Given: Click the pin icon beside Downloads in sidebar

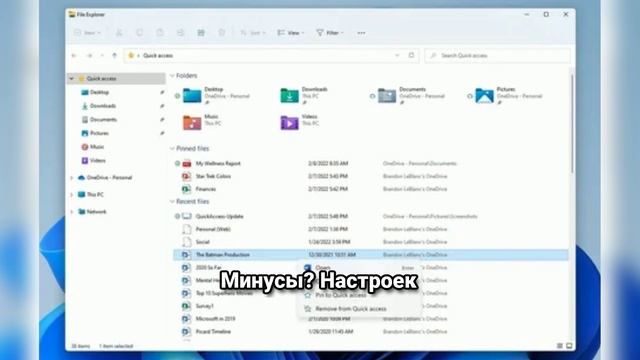Looking at the screenshot, I should [162, 106].
